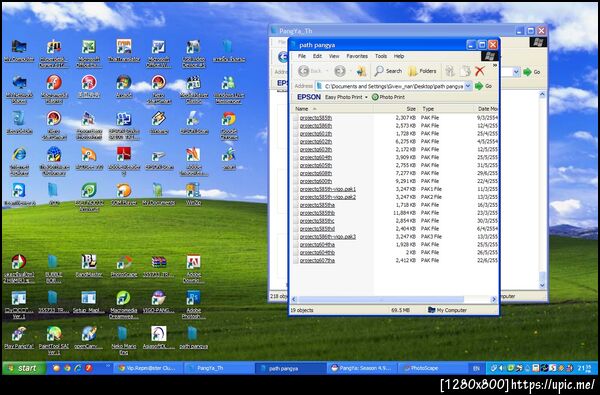This screenshot has height=395, width=600.
Task: Select the Windows Live Messenger desktop icon
Action: click(228, 89)
